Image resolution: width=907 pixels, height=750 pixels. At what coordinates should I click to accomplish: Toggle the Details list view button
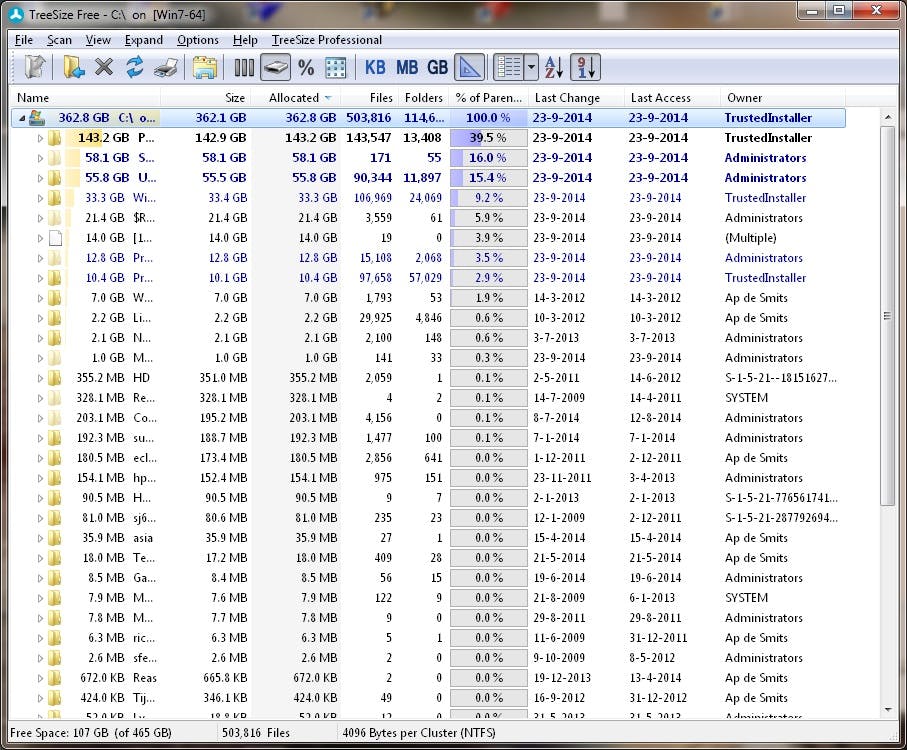coord(509,67)
